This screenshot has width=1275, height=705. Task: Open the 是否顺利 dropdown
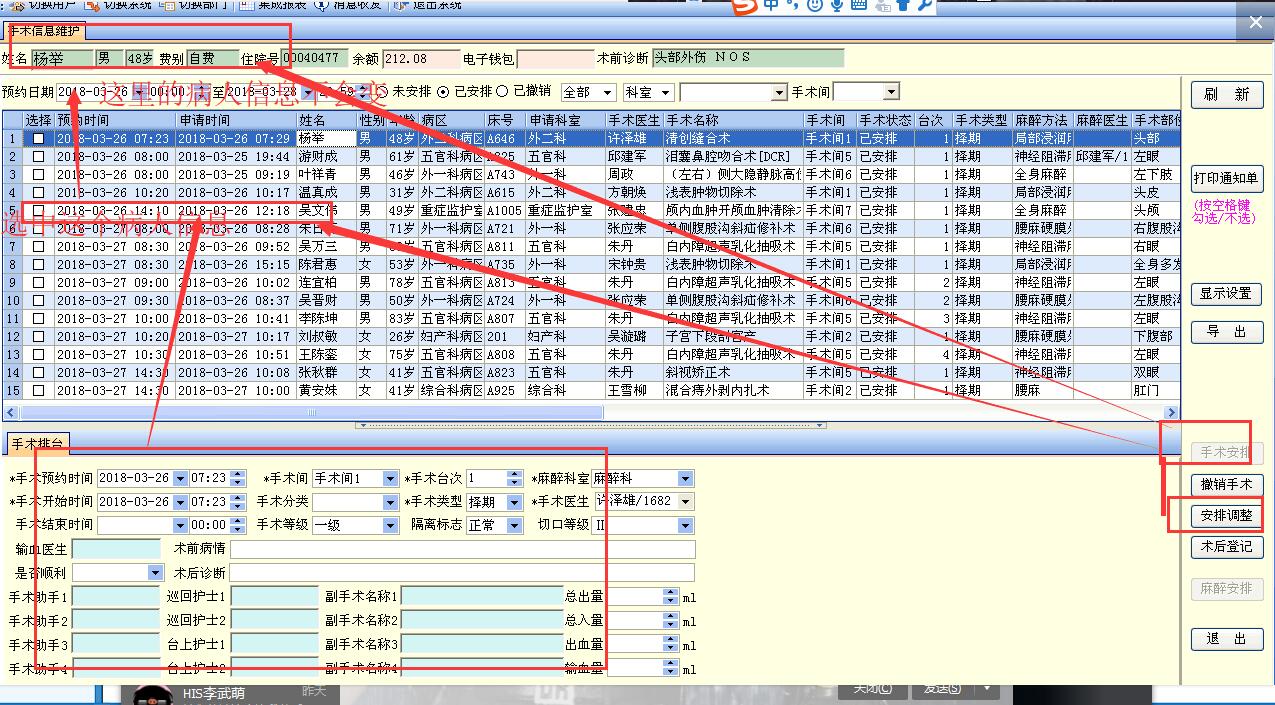coord(155,572)
